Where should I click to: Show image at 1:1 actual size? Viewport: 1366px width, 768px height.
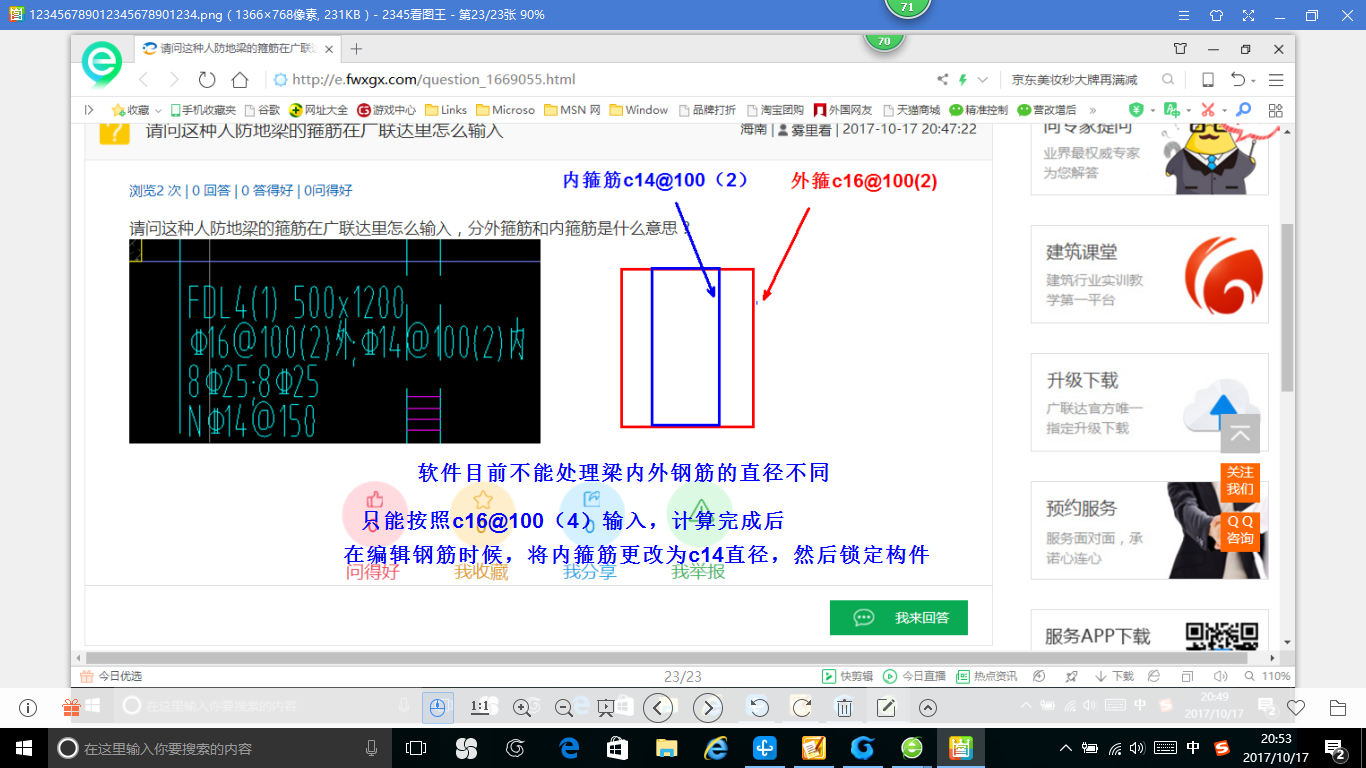[x=480, y=708]
